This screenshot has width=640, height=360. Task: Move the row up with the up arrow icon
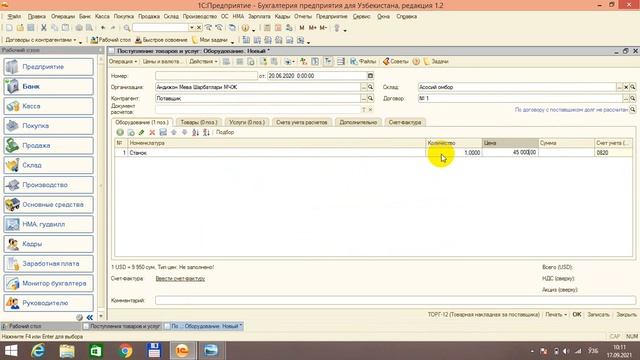174,132
